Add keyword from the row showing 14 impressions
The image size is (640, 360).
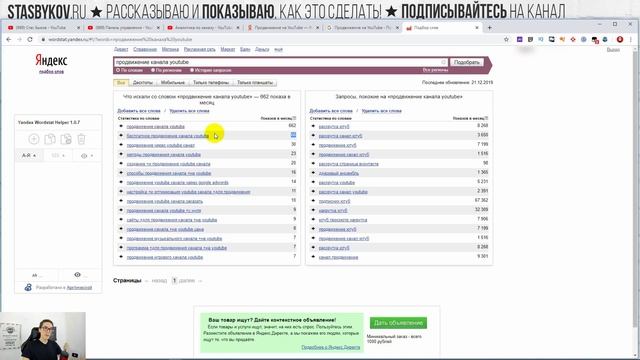(121, 182)
